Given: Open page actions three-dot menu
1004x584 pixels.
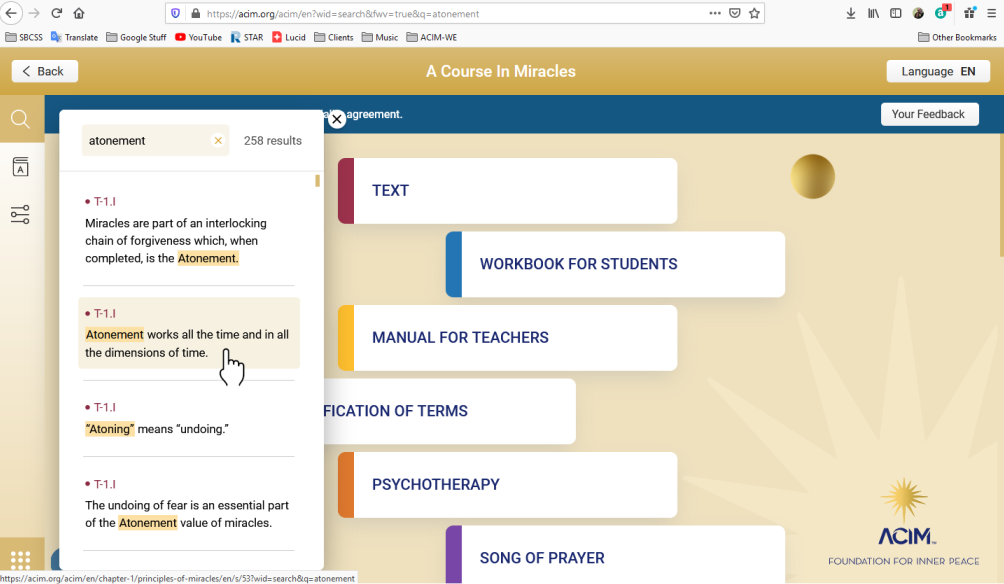Looking at the screenshot, I should point(715,13).
